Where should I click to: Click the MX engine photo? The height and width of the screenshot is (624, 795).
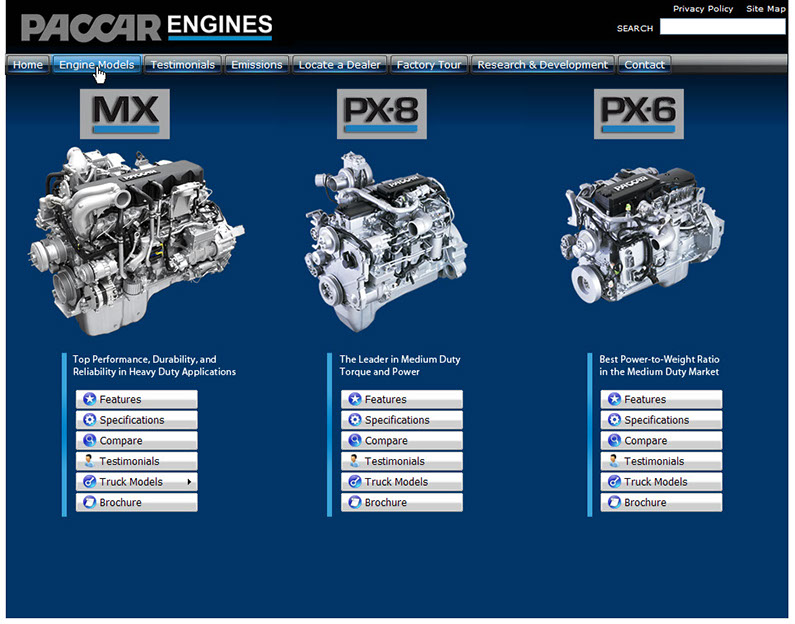coord(138,240)
